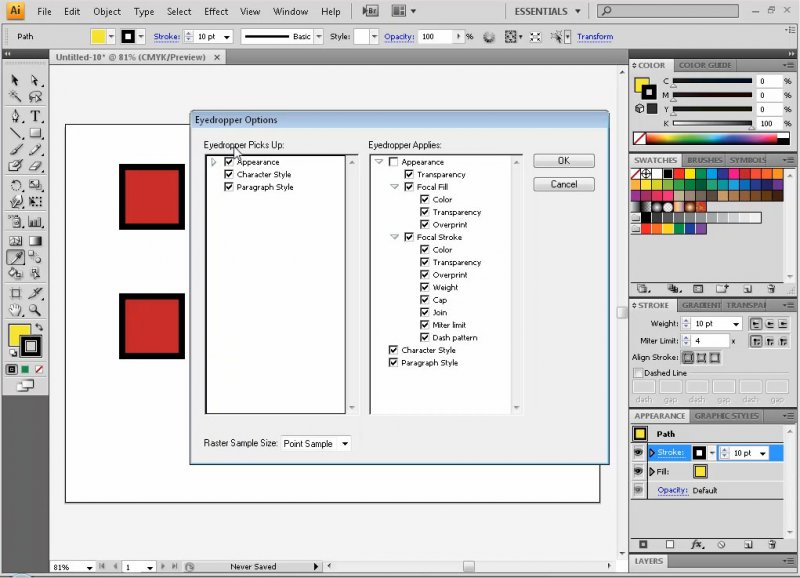Select the Gradient tool in the toolbox

[35, 241]
